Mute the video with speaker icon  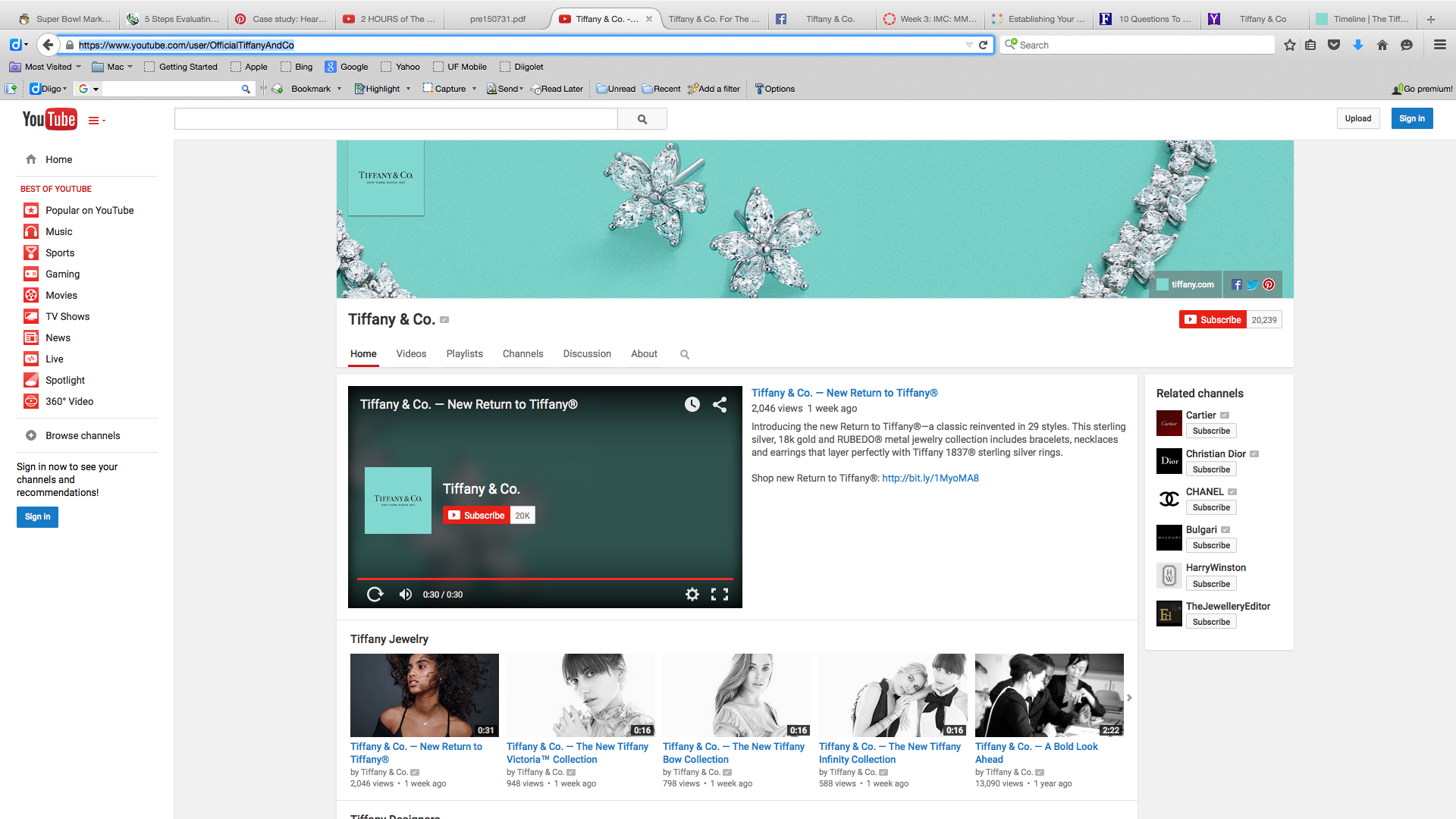[406, 595]
